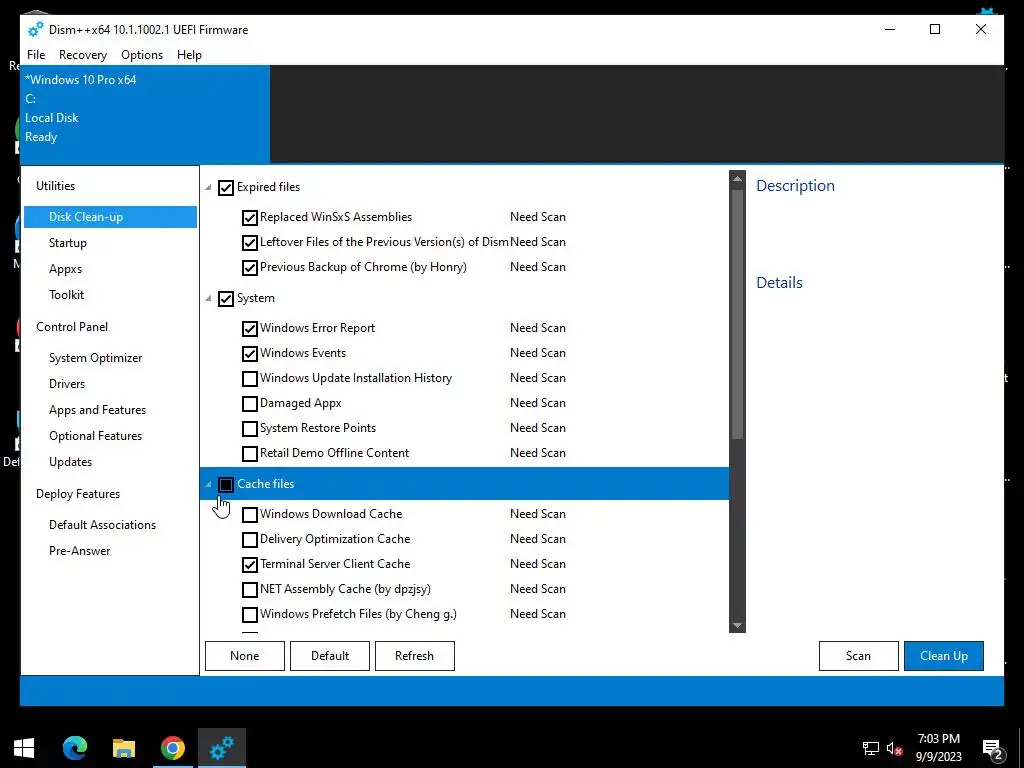Image resolution: width=1024 pixels, height=768 pixels.
Task: Open the Recovery menu
Action: [83, 55]
